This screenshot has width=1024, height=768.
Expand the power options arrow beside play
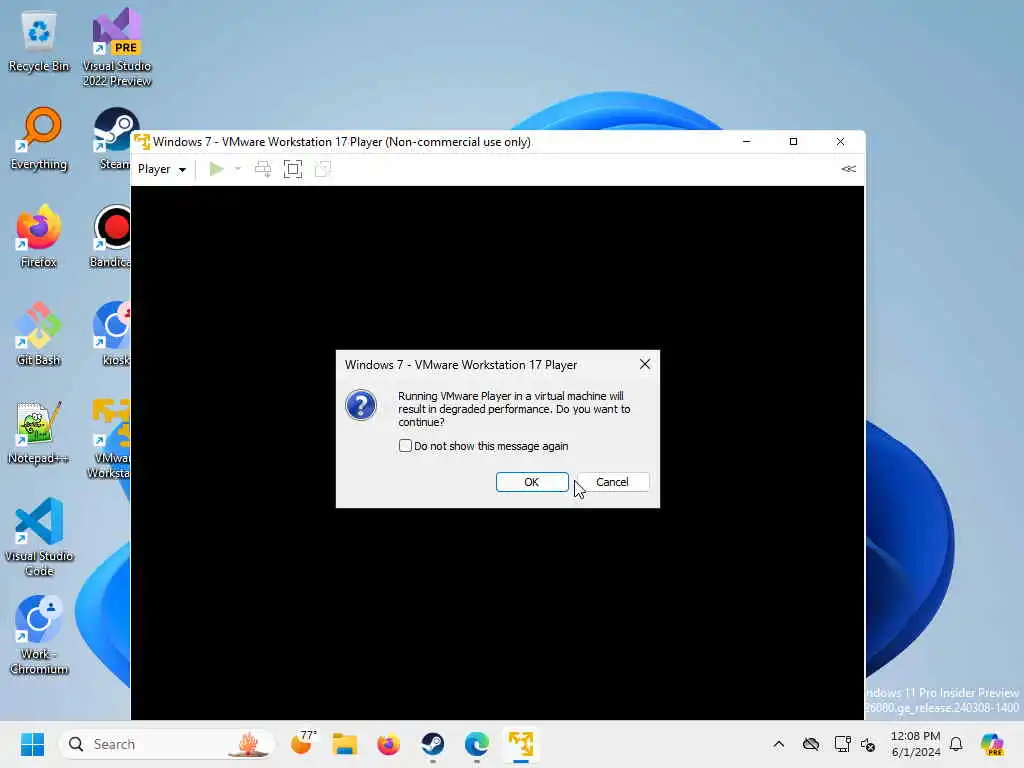coord(238,169)
